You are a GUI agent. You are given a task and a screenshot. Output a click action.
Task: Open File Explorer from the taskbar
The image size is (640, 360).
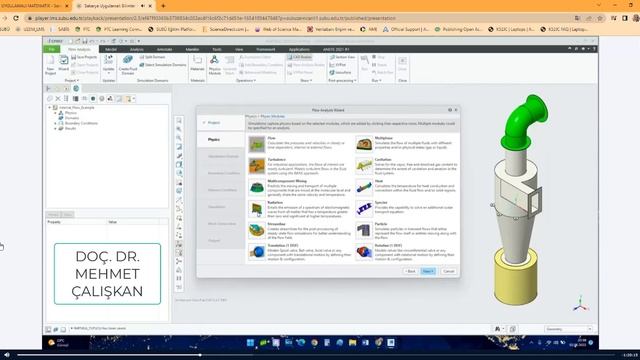pos(352,342)
